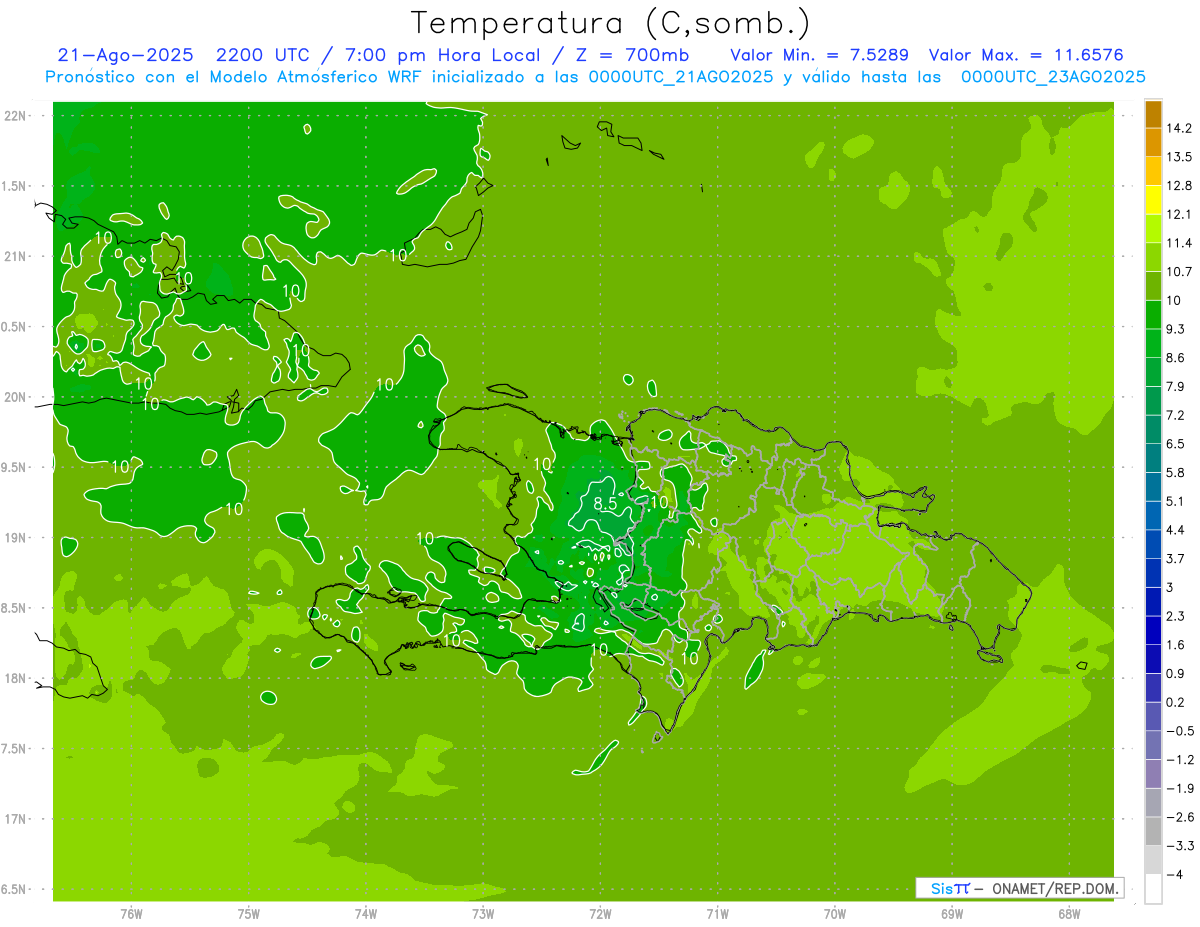Select the "Valor Min. = 7.5289" value
Image resolution: width=1200 pixels, height=927 pixels.
click(820, 55)
